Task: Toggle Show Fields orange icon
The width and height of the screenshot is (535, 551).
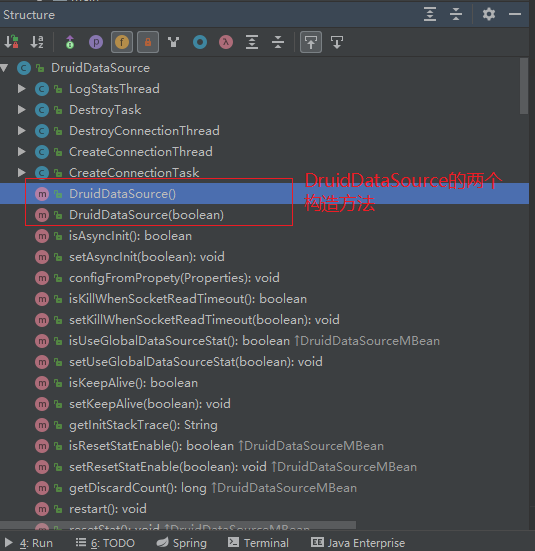Action: click(122, 42)
